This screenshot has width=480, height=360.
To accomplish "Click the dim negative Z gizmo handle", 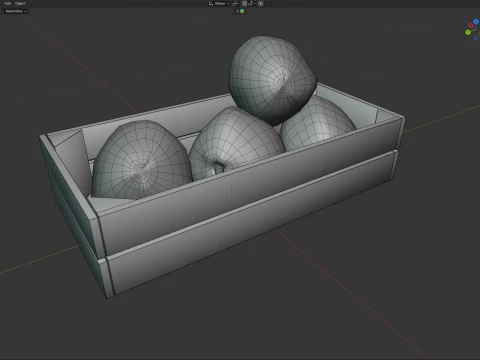I will pos(476,38).
